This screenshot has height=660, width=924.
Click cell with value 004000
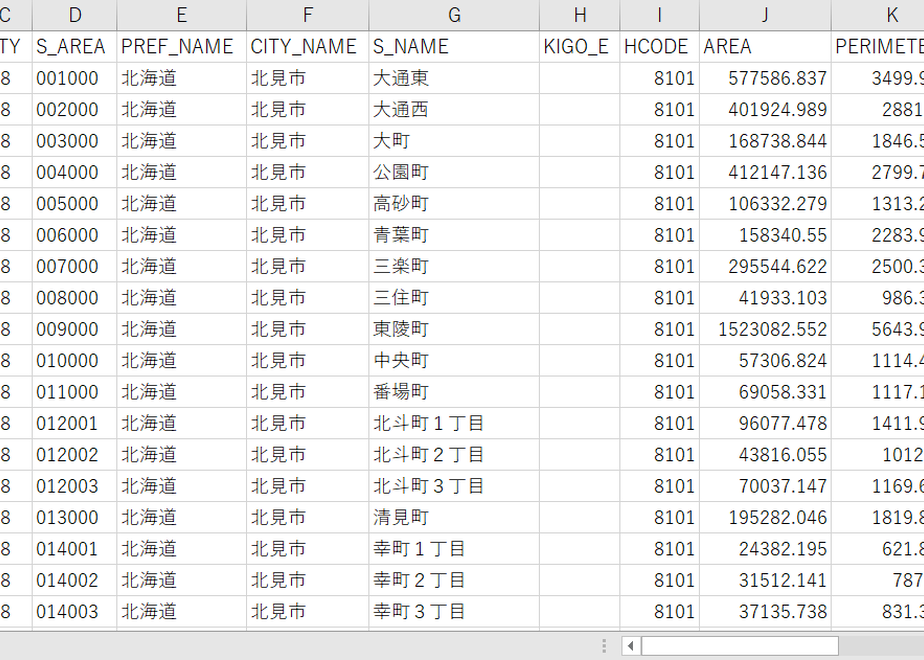click(x=75, y=172)
